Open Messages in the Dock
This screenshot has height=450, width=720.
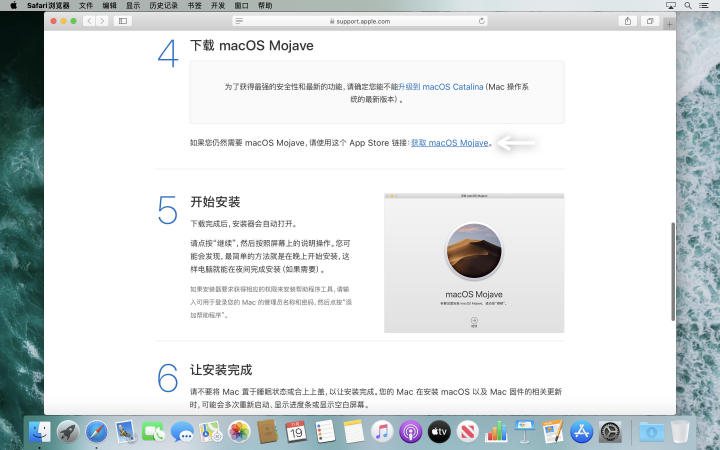pyautogui.click(x=182, y=432)
